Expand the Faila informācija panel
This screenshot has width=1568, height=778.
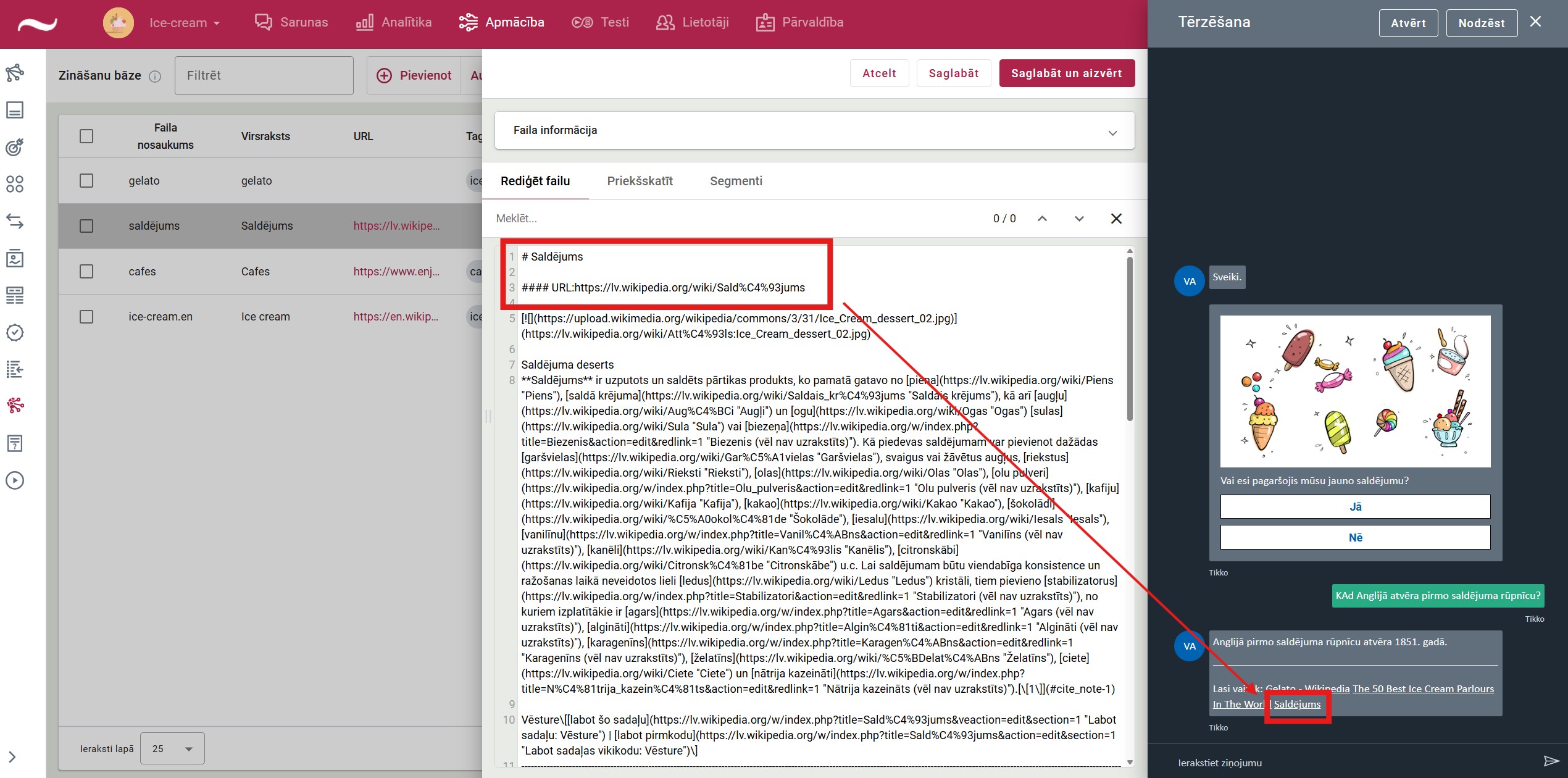1112,132
